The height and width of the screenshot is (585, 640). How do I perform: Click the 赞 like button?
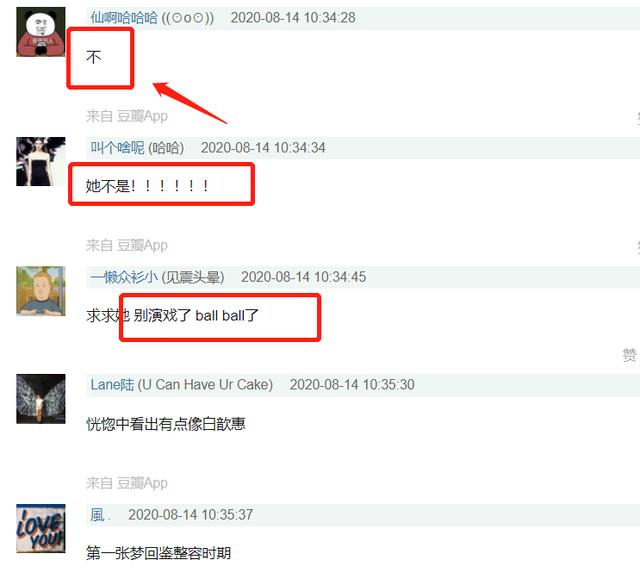[x=629, y=355]
